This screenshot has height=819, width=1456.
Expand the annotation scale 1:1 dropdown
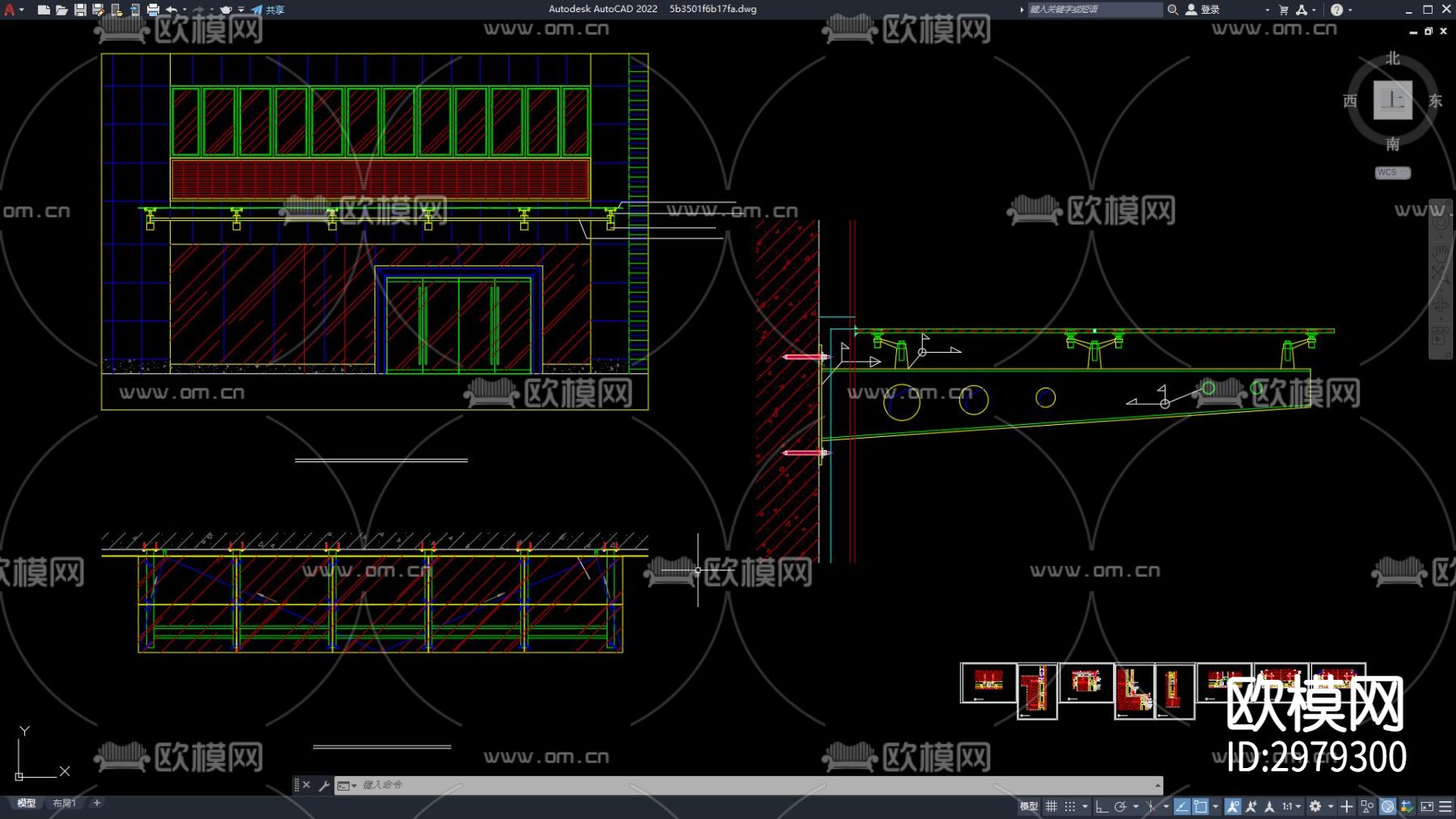pos(1291,806)
